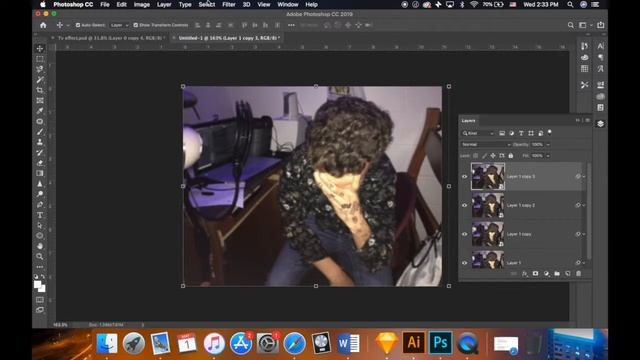Click the background color swatch
This screenshot has width=640, height=360.
[42, 289]
